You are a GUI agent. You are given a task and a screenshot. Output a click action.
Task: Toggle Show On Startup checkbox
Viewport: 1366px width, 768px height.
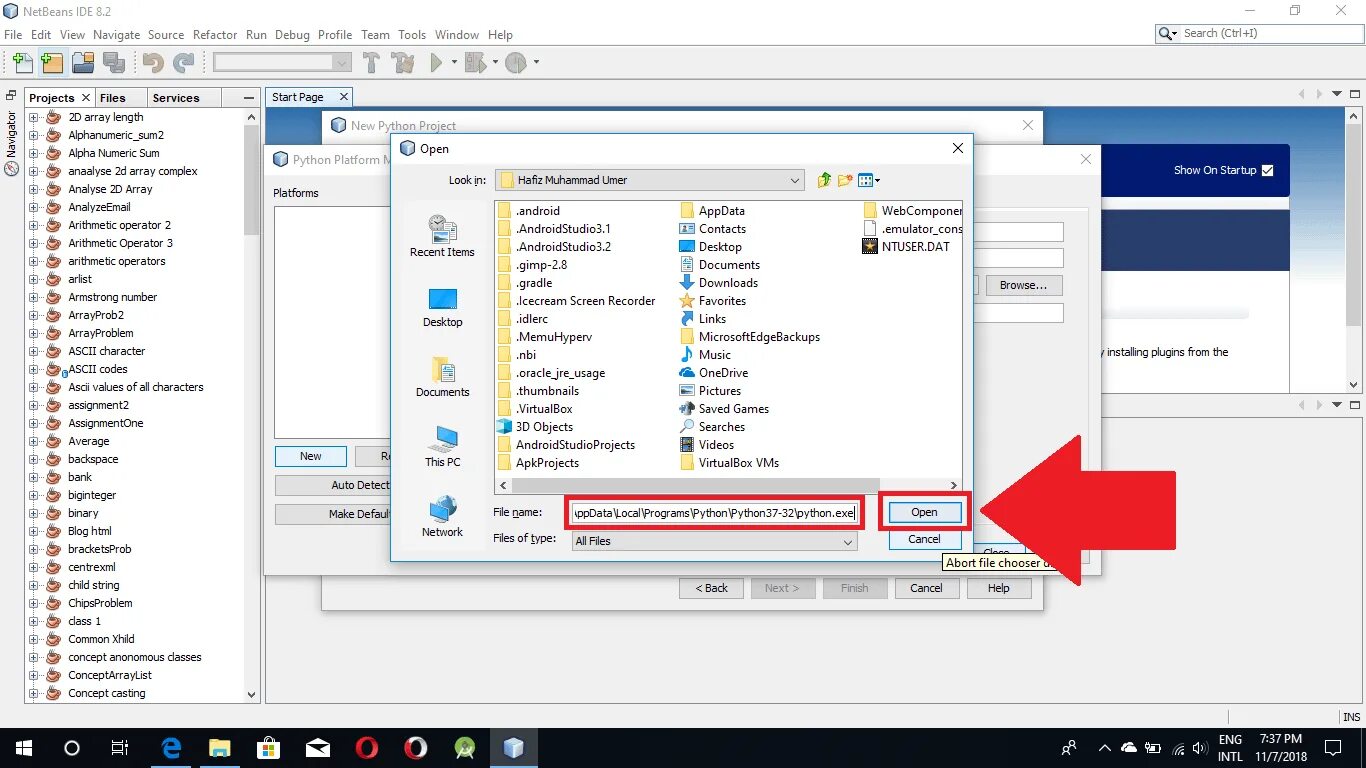tap(1268, 170)
